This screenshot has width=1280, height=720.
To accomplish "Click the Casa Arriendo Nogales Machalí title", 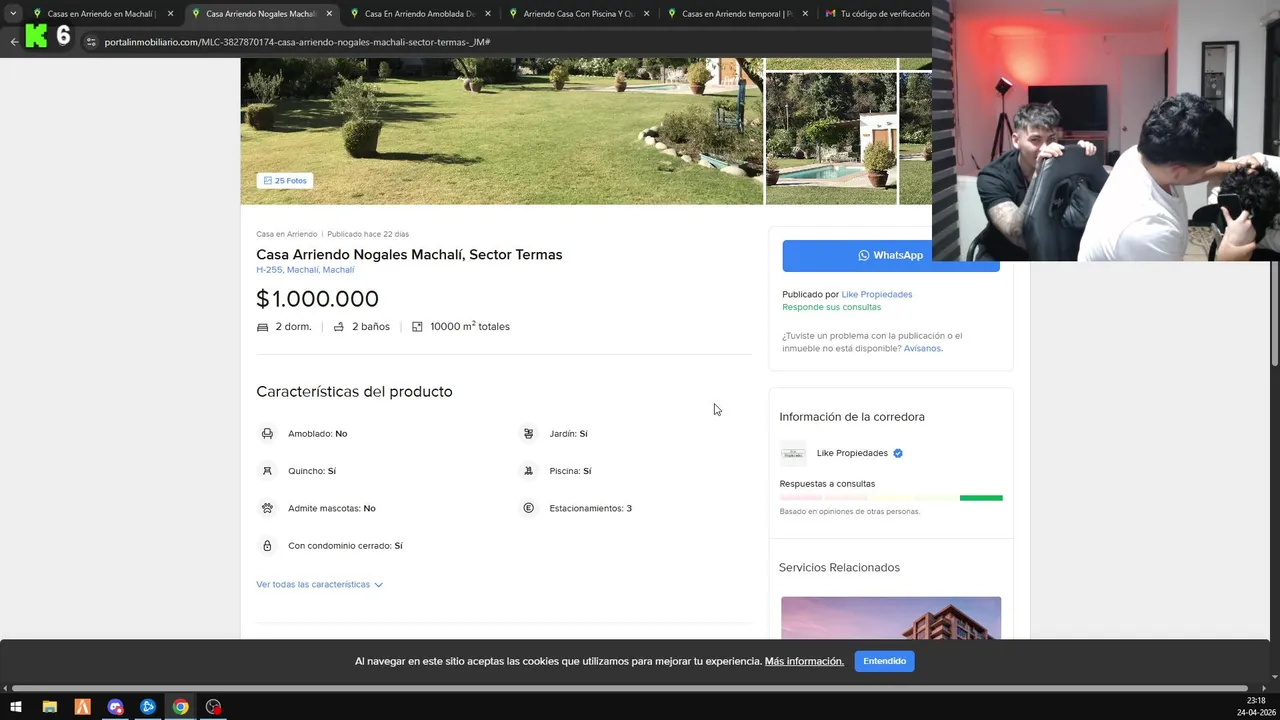I will point(409,255).
